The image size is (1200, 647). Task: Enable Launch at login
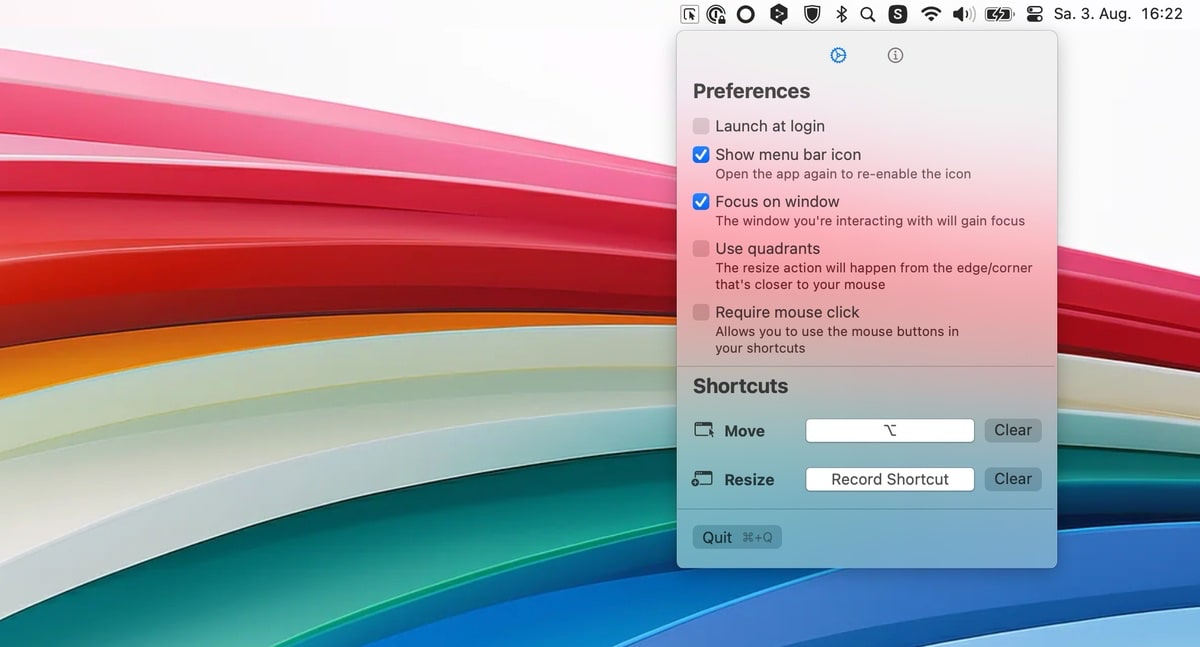[x=700, y=126]
